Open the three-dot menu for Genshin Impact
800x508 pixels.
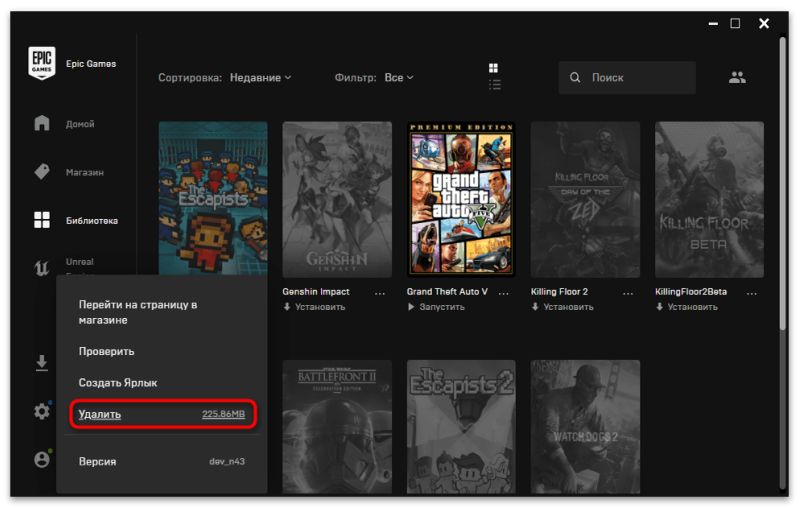point(380,293)
